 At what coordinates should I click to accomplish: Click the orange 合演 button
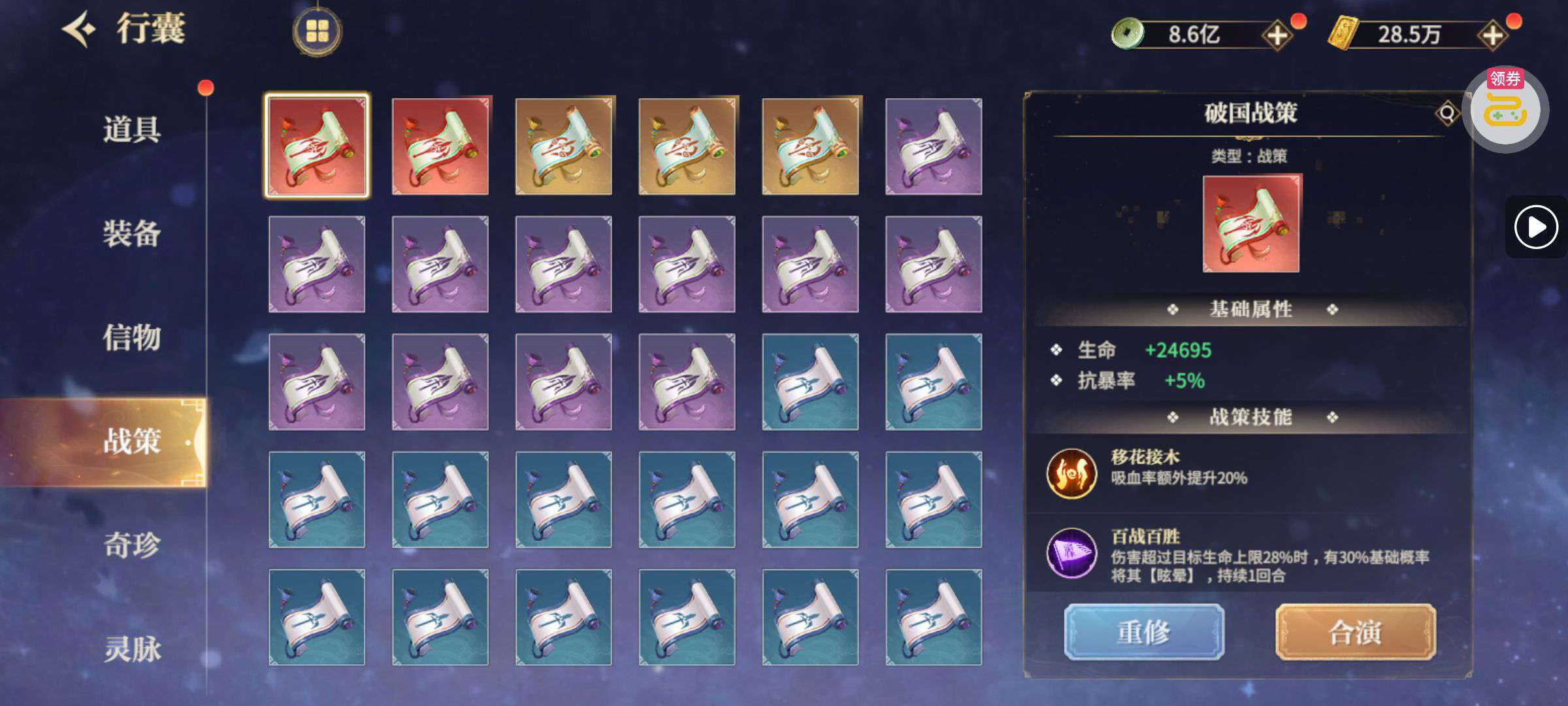(1356, 632)
